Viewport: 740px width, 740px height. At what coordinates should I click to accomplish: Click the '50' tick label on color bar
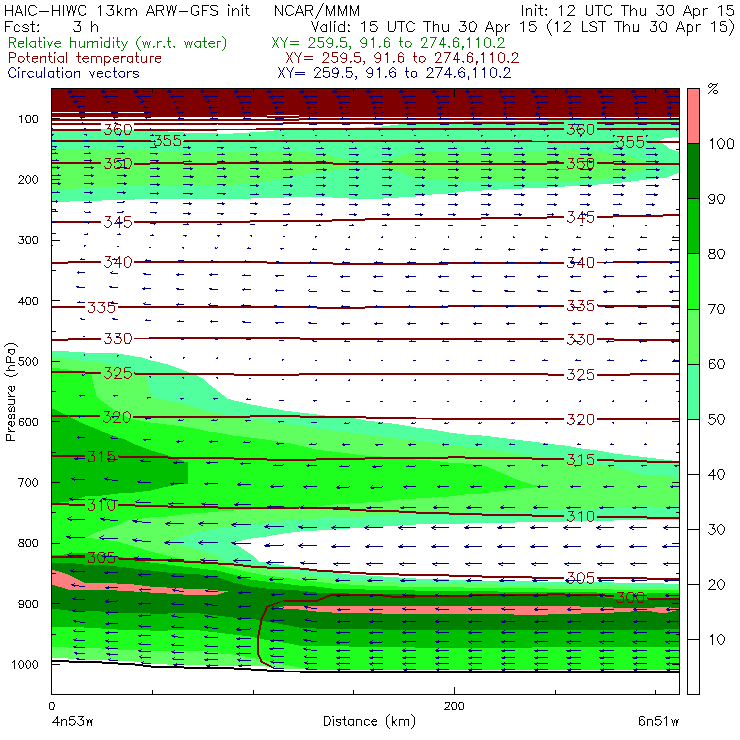(716, 419)
